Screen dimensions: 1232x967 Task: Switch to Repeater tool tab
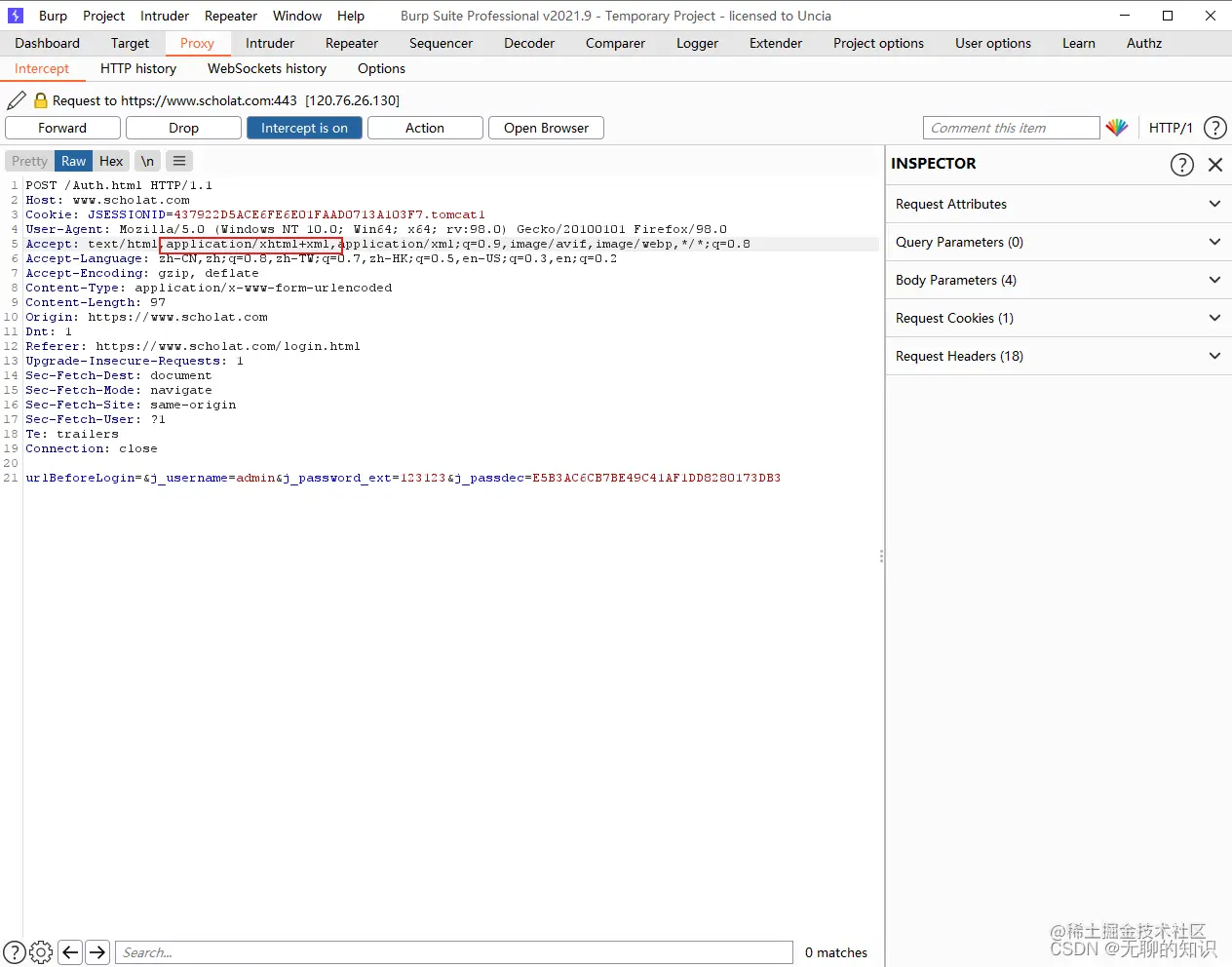[x=352, y=43]
